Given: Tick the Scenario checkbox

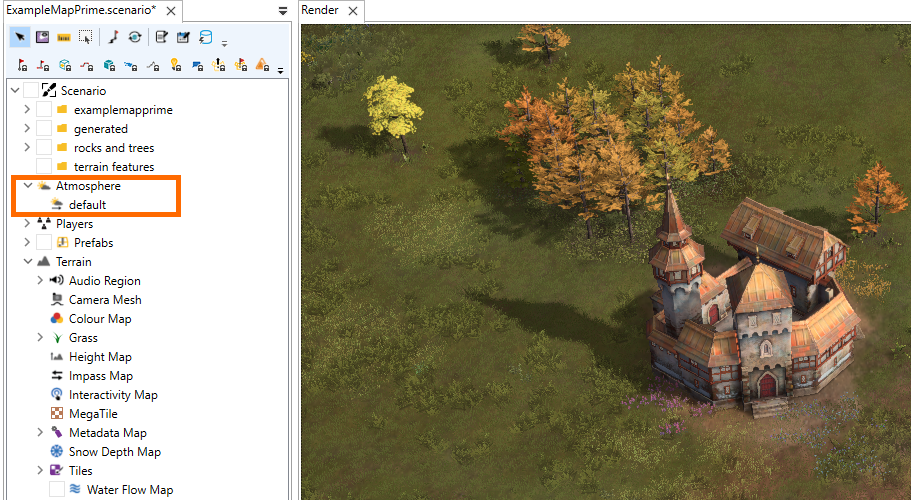Looking at the screenshot, I should [31, 91].
